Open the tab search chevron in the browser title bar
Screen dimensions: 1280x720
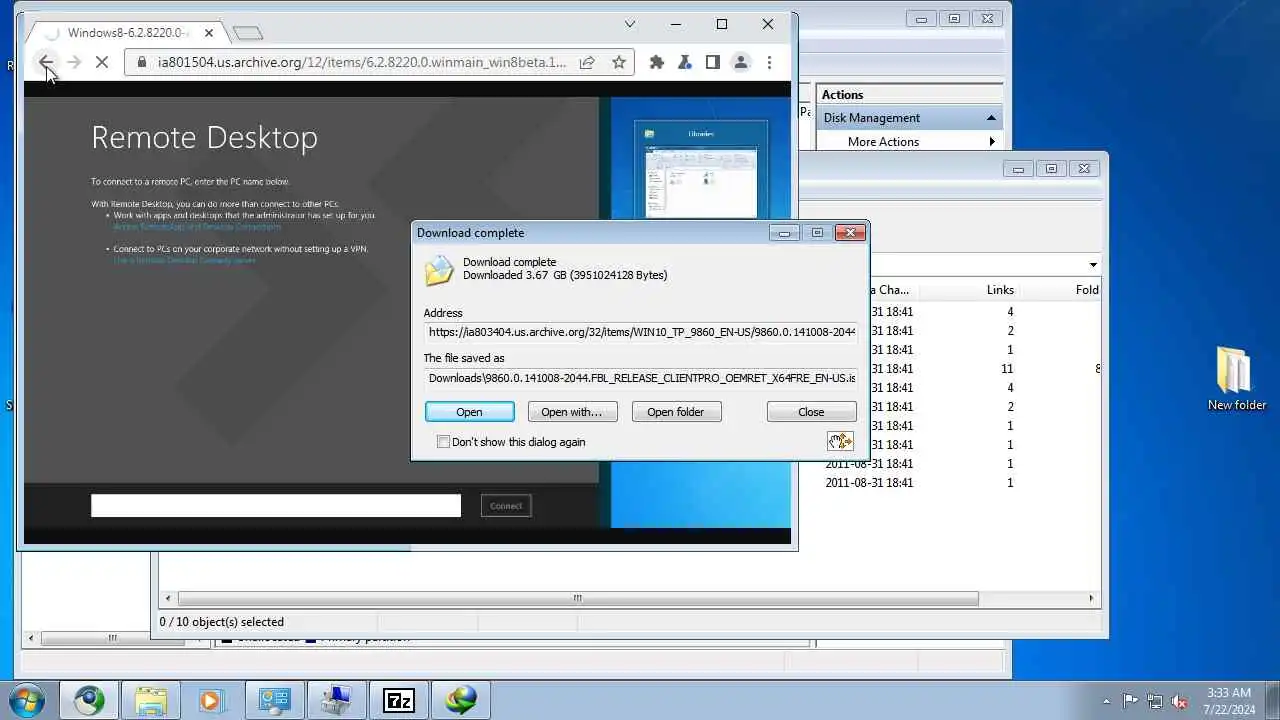point(630,24)
